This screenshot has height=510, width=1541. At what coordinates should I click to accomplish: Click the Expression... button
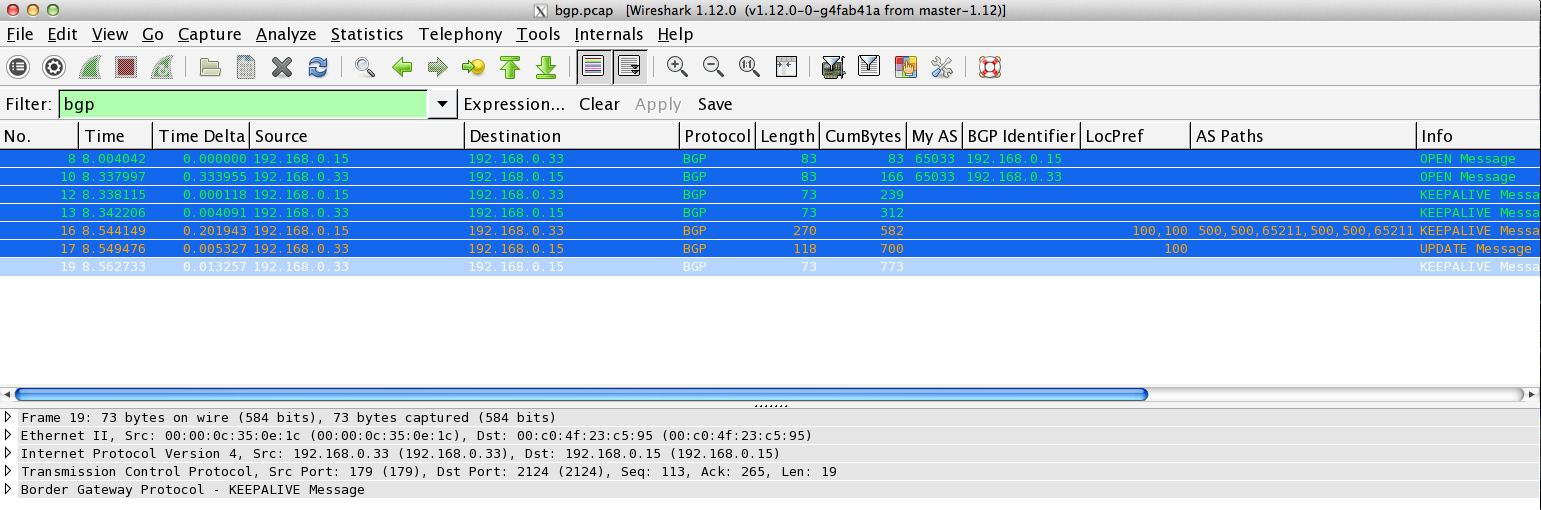514,104
